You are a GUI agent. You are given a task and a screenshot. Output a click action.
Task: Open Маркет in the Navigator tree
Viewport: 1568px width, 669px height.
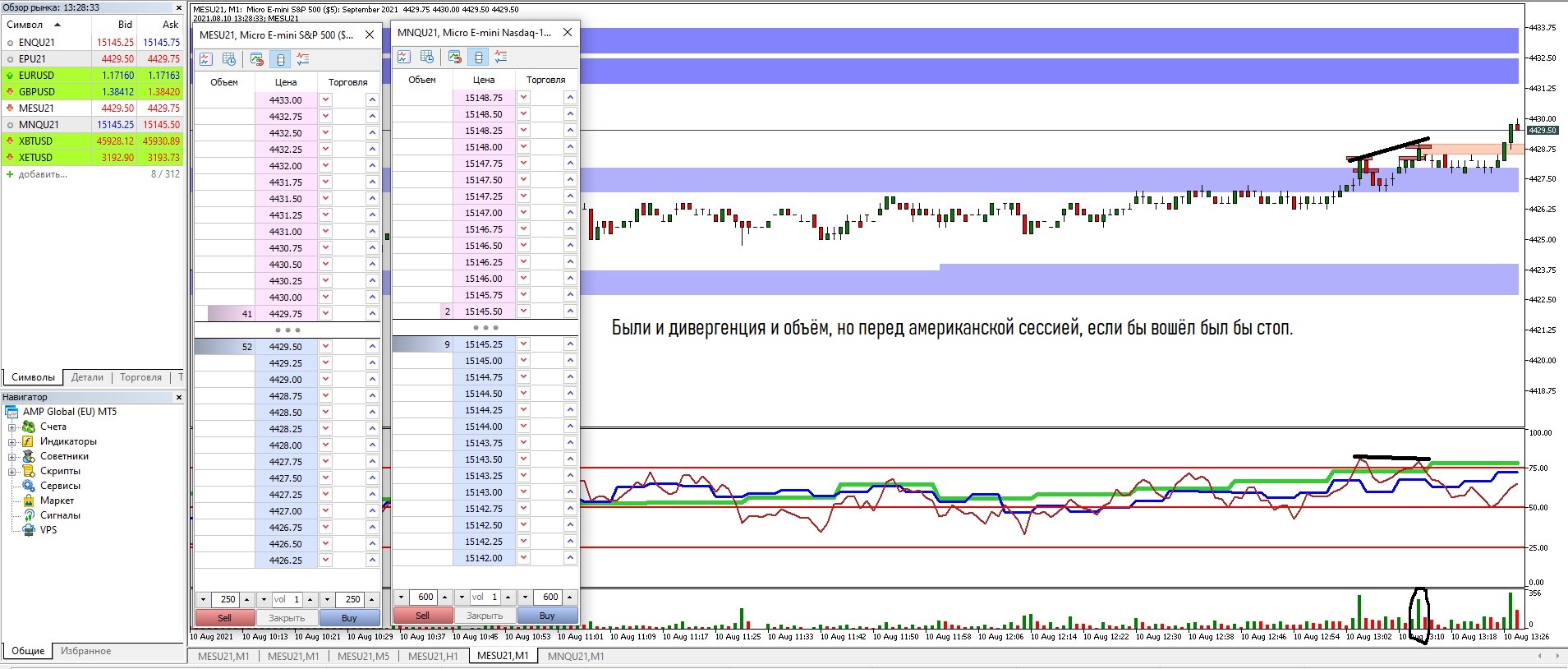(57, 501)
